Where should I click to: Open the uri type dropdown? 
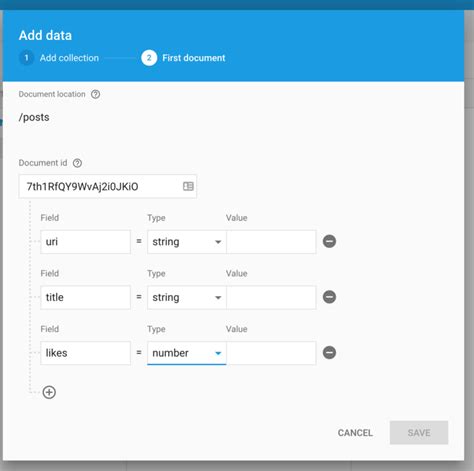click(187, 242)
